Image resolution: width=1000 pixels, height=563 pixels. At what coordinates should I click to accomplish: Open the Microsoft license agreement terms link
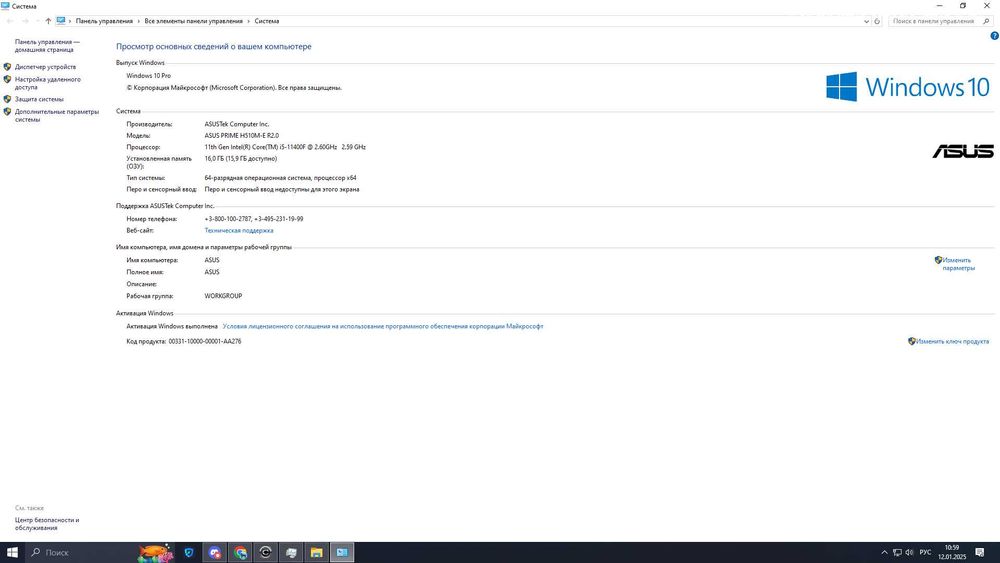(383, 326)
